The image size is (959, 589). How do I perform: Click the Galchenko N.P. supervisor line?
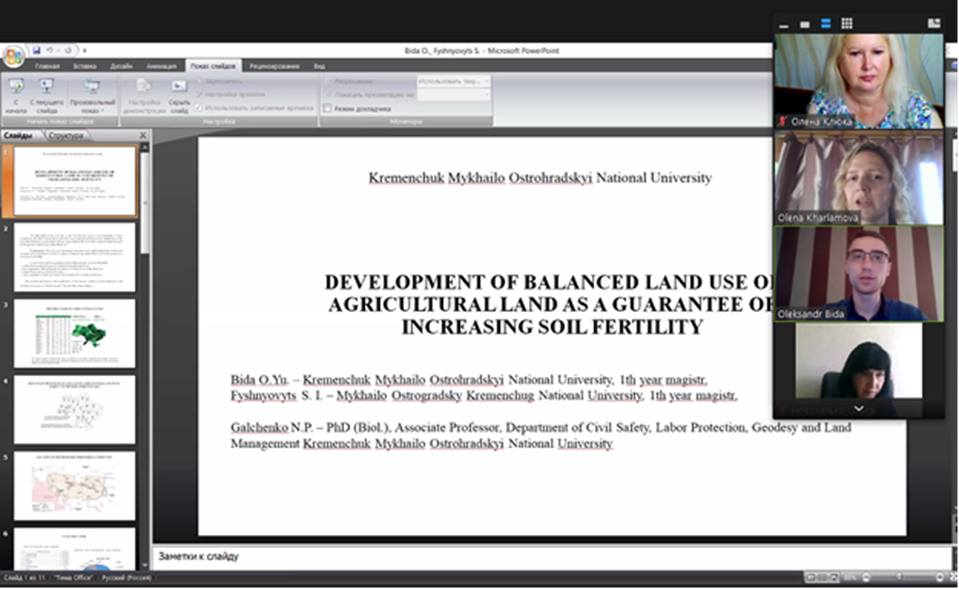(x=541, y=435)
